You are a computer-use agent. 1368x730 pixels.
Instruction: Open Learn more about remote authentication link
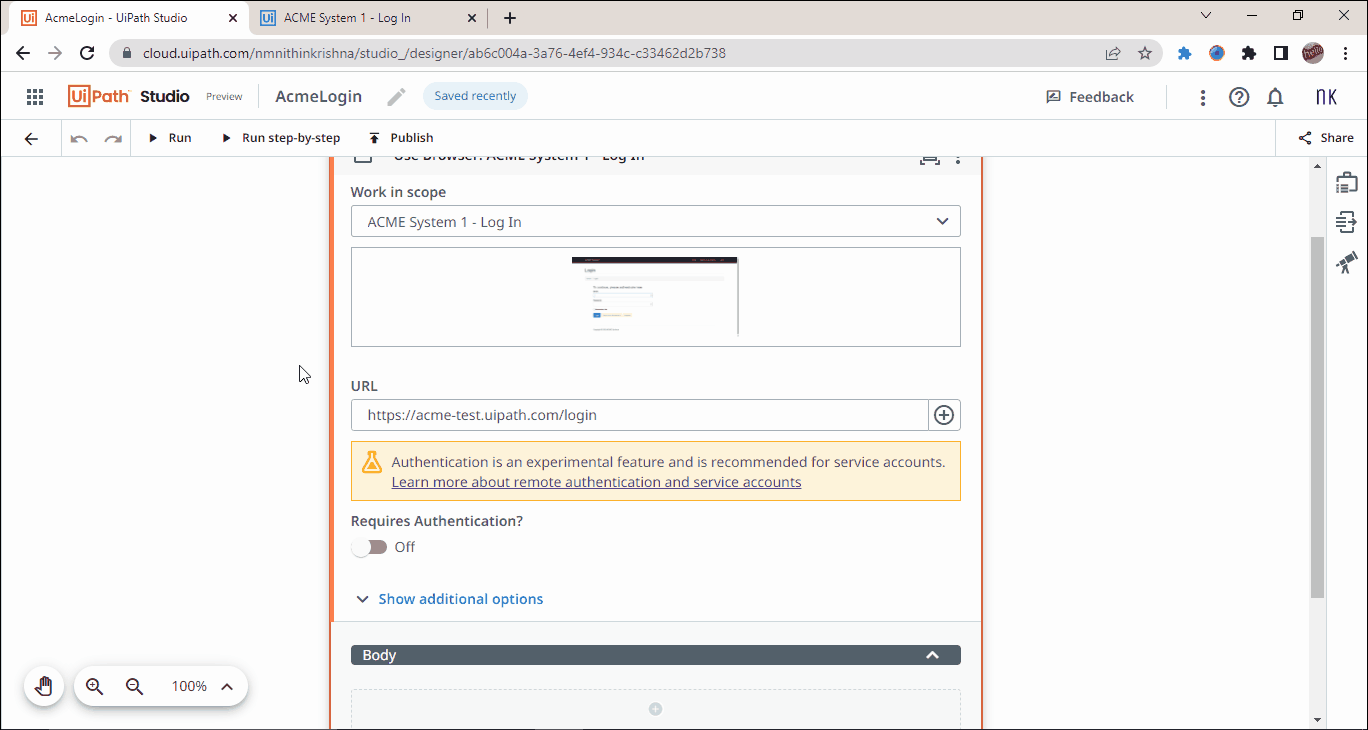(x=596, y=482)
